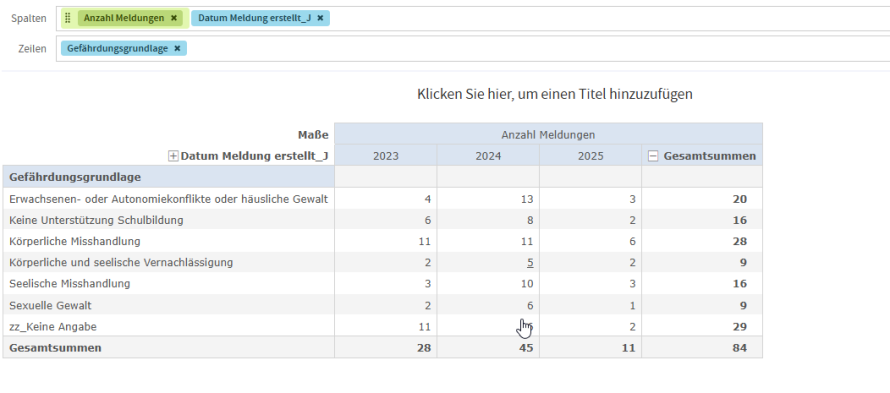Click the Maße header label
Viewport: 890px width, 393px height.
pyautogui.click(x=313, y=135)
